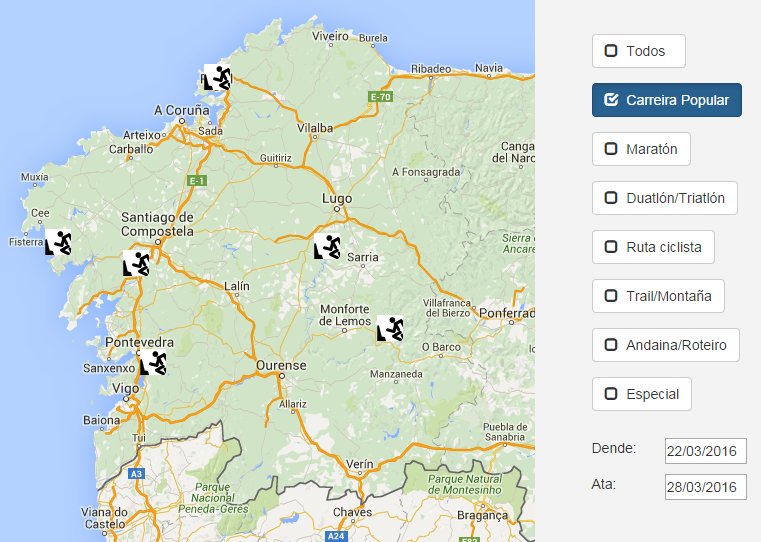Click the Bragança label on map
Image resolution: width=761 pixels, height=542 pixels.
482,516
